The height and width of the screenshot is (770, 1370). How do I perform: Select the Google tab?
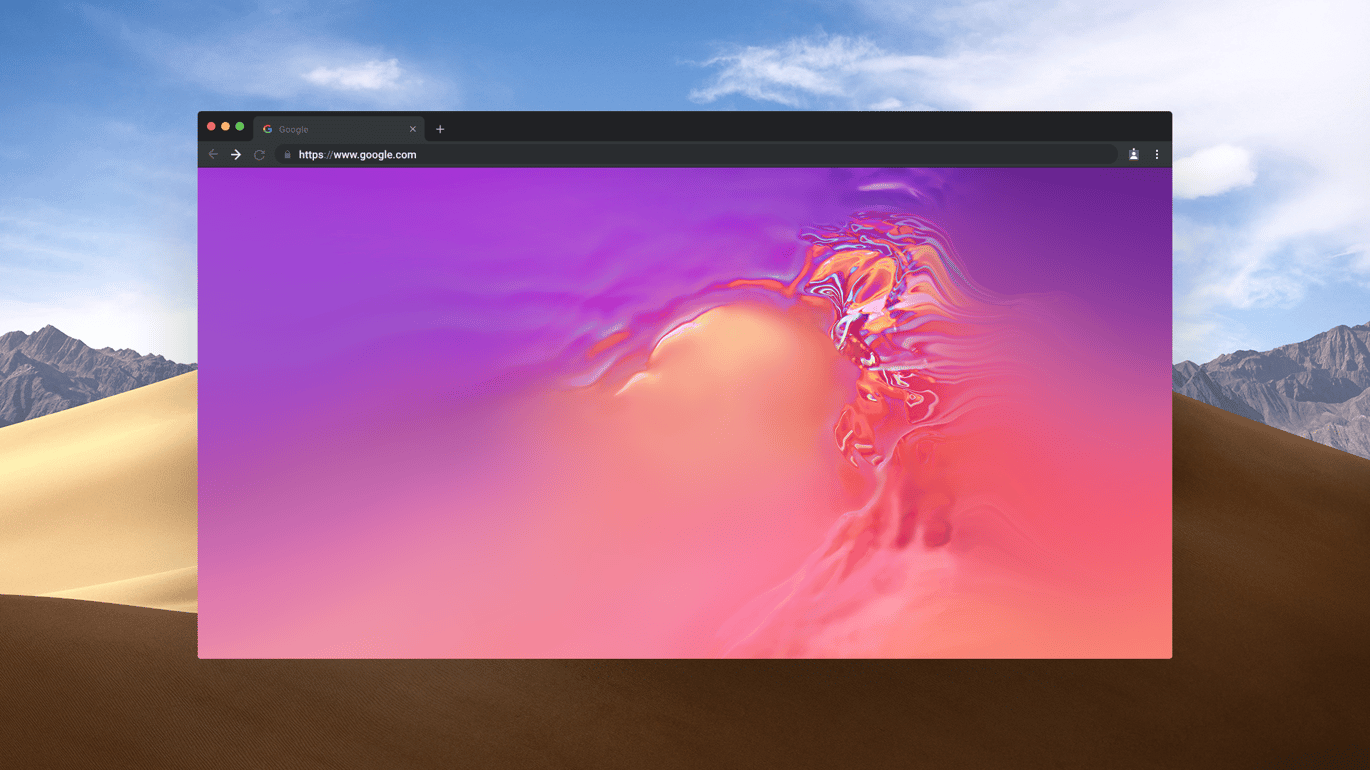coord(339,129)
